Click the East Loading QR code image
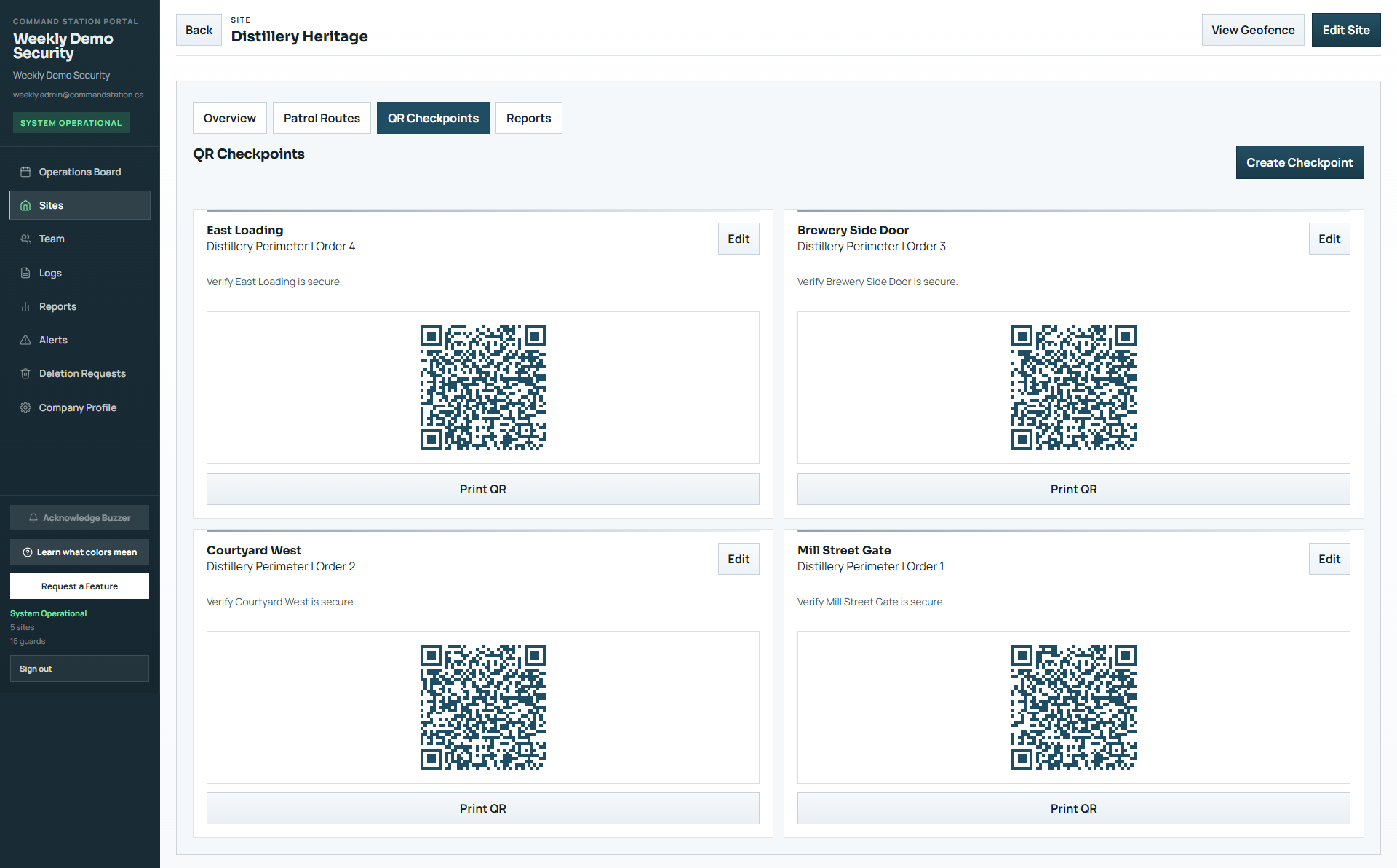This screenshot has height=868, width=1397. coord(483,388)
